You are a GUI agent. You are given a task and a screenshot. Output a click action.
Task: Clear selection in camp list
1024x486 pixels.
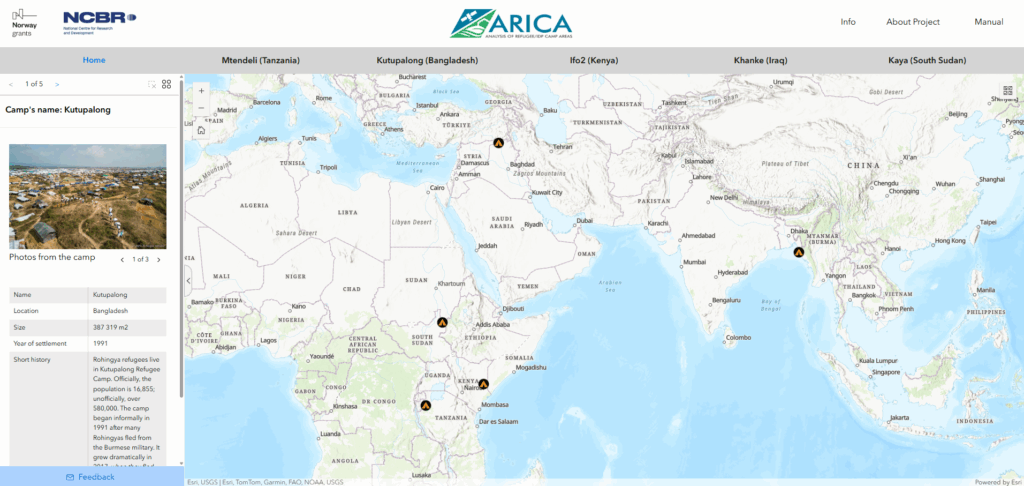point(152,84)
